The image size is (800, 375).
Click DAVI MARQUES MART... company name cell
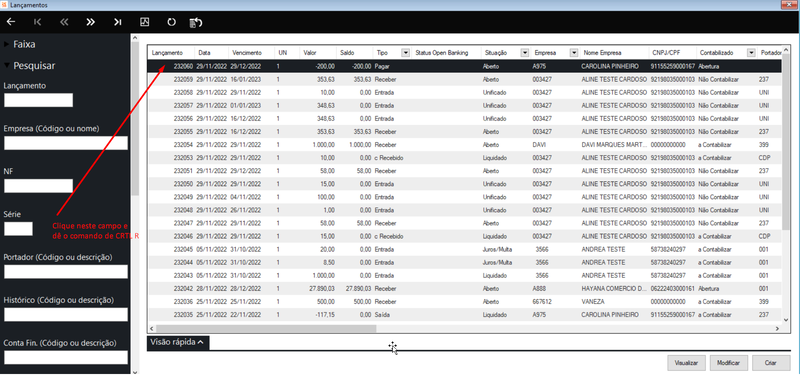click(614, 144)
